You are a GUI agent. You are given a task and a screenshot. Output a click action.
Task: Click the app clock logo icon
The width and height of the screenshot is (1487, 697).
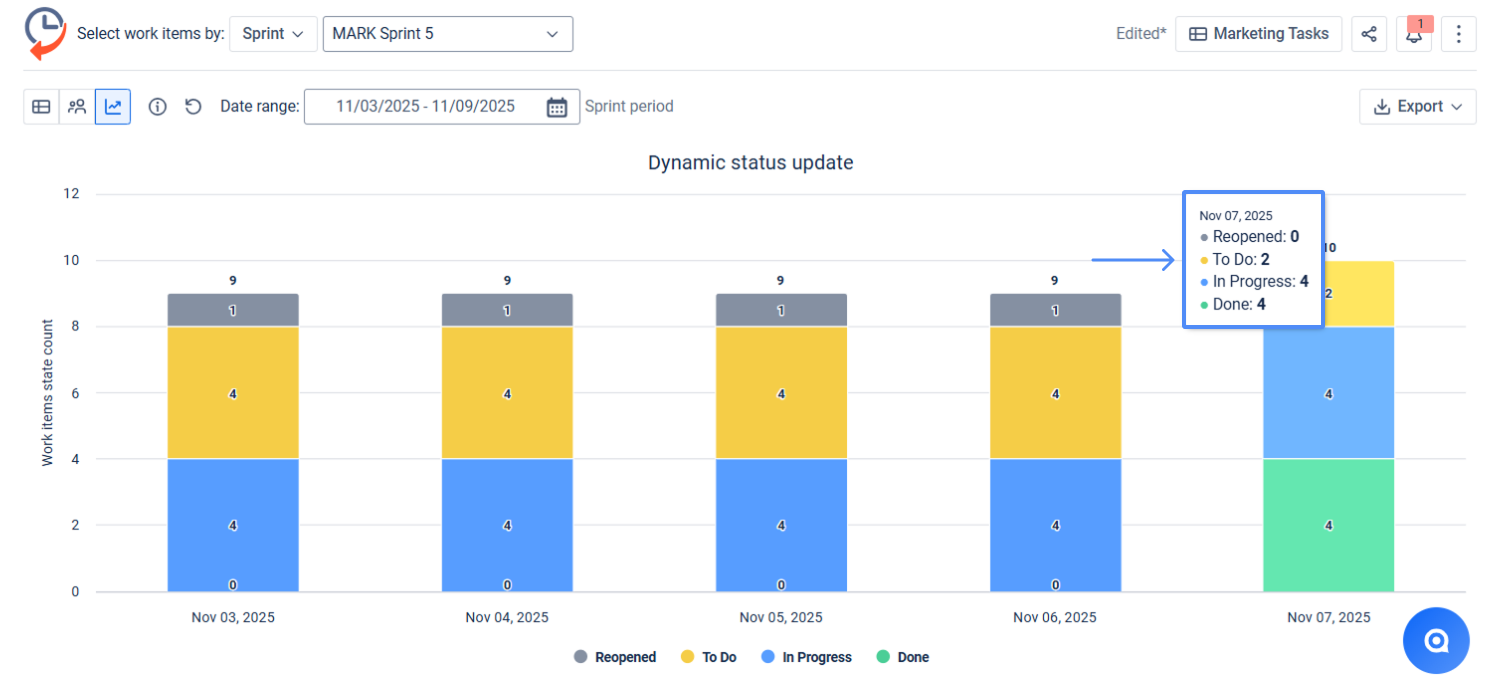point(45,33)
